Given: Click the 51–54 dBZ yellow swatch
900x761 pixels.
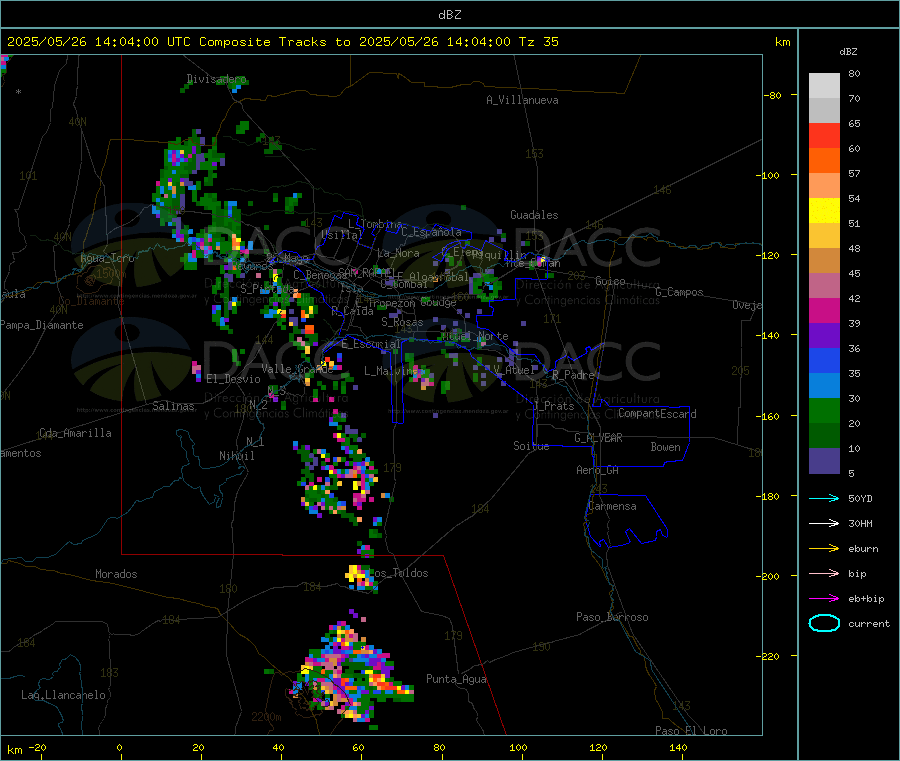Looking at the screenshot, I should pos(824,211).
